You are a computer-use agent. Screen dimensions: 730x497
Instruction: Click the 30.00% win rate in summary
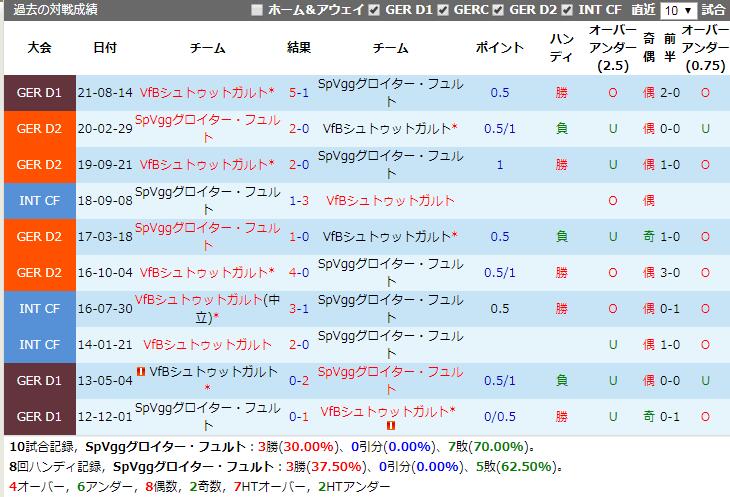308,447
